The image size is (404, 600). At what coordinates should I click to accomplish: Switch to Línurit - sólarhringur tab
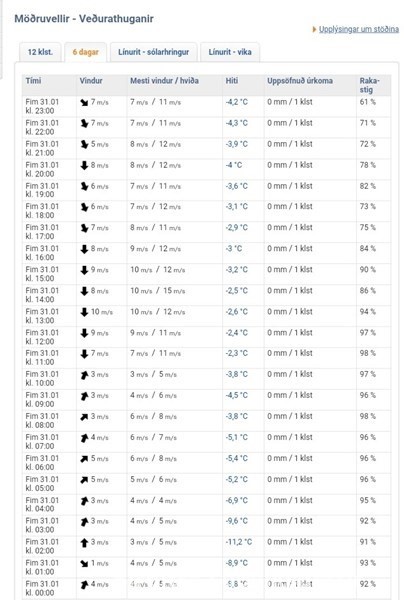[x=153, y=52]
